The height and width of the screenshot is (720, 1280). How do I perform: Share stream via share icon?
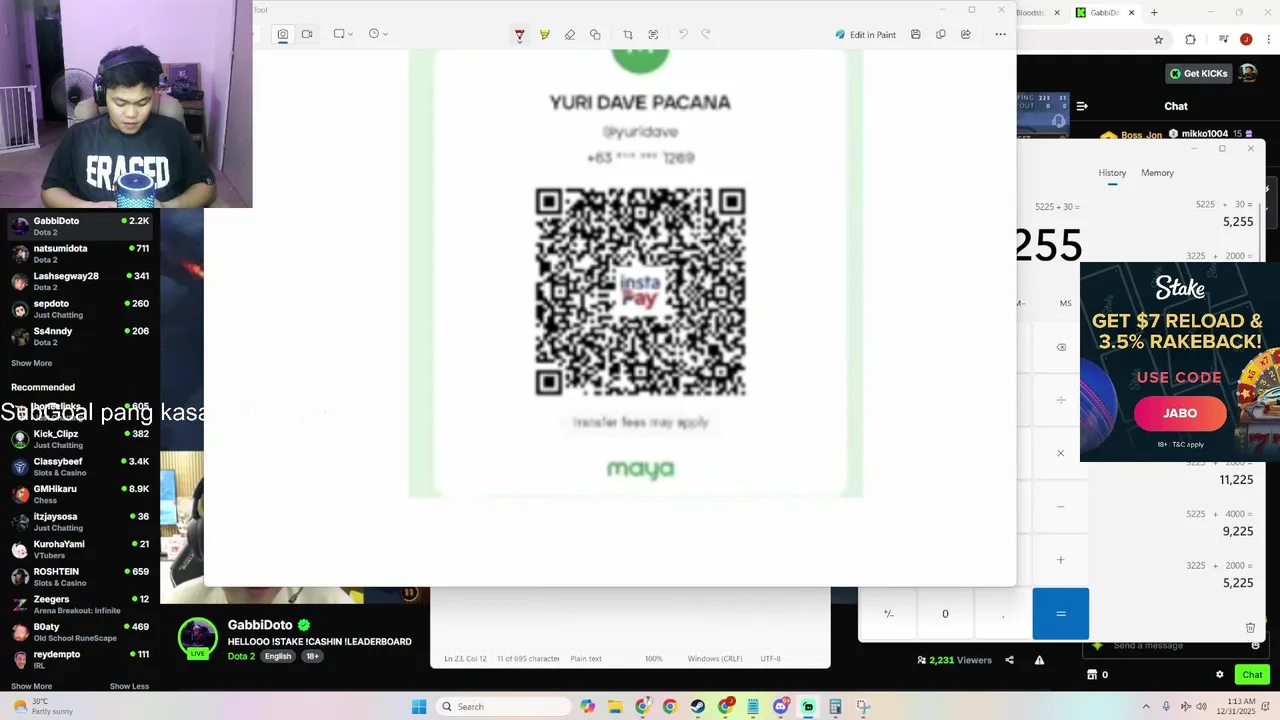pyautogui.click(x=1009, y=660)
